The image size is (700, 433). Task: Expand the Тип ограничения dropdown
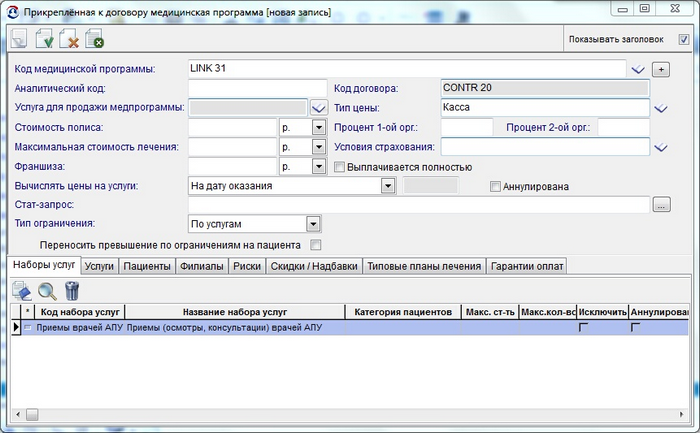[x=313, y=224]
